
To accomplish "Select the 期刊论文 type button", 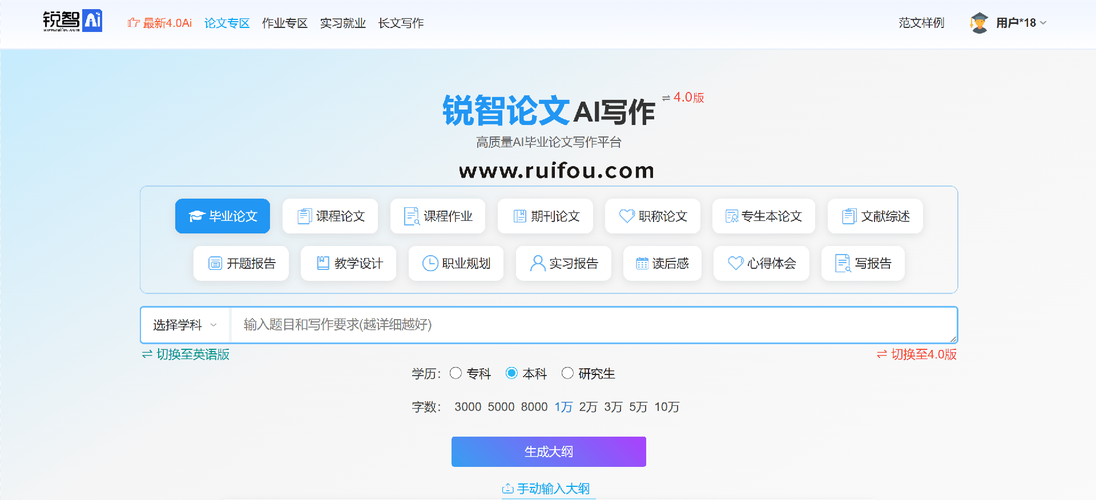I will (x=545, y=216).
